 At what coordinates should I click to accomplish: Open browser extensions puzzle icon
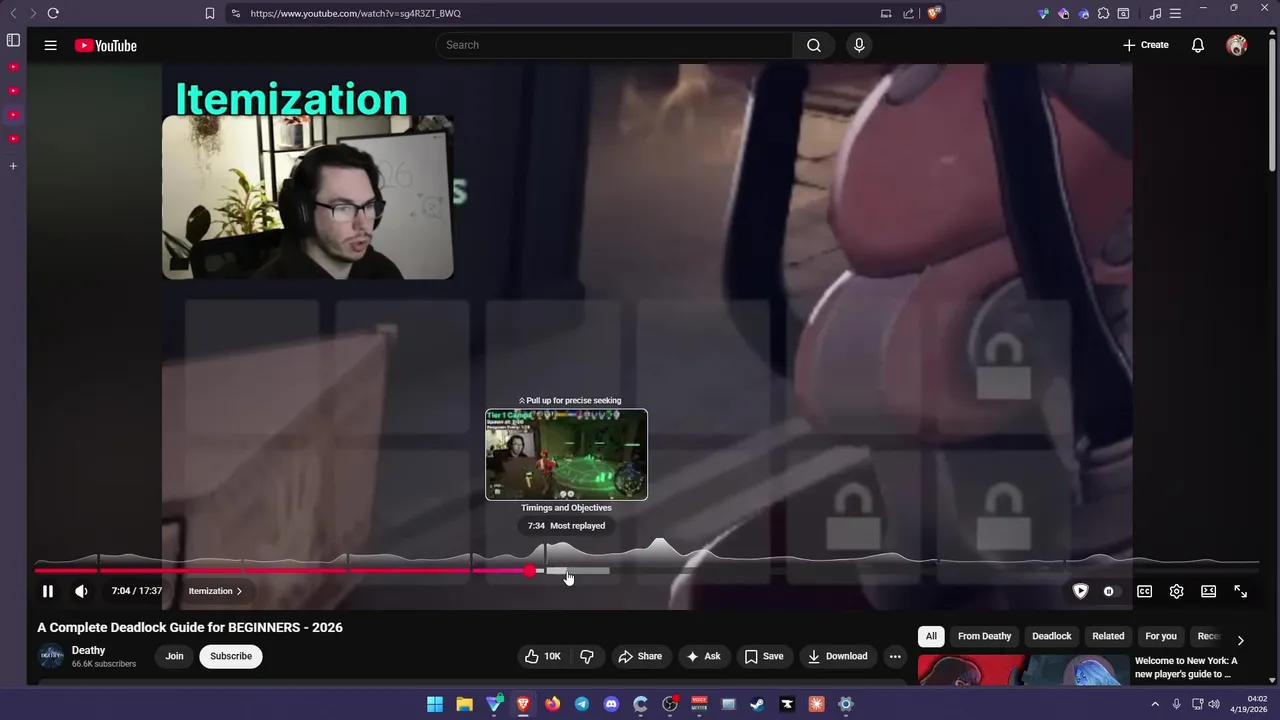tap(1103, 13)
